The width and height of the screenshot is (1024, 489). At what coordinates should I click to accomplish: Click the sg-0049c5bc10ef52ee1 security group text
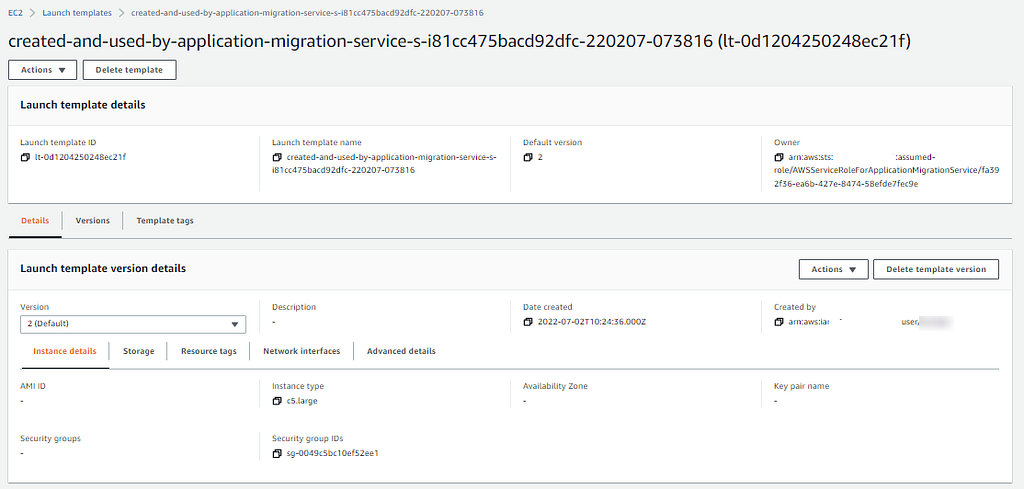click(x=333, y=453)
